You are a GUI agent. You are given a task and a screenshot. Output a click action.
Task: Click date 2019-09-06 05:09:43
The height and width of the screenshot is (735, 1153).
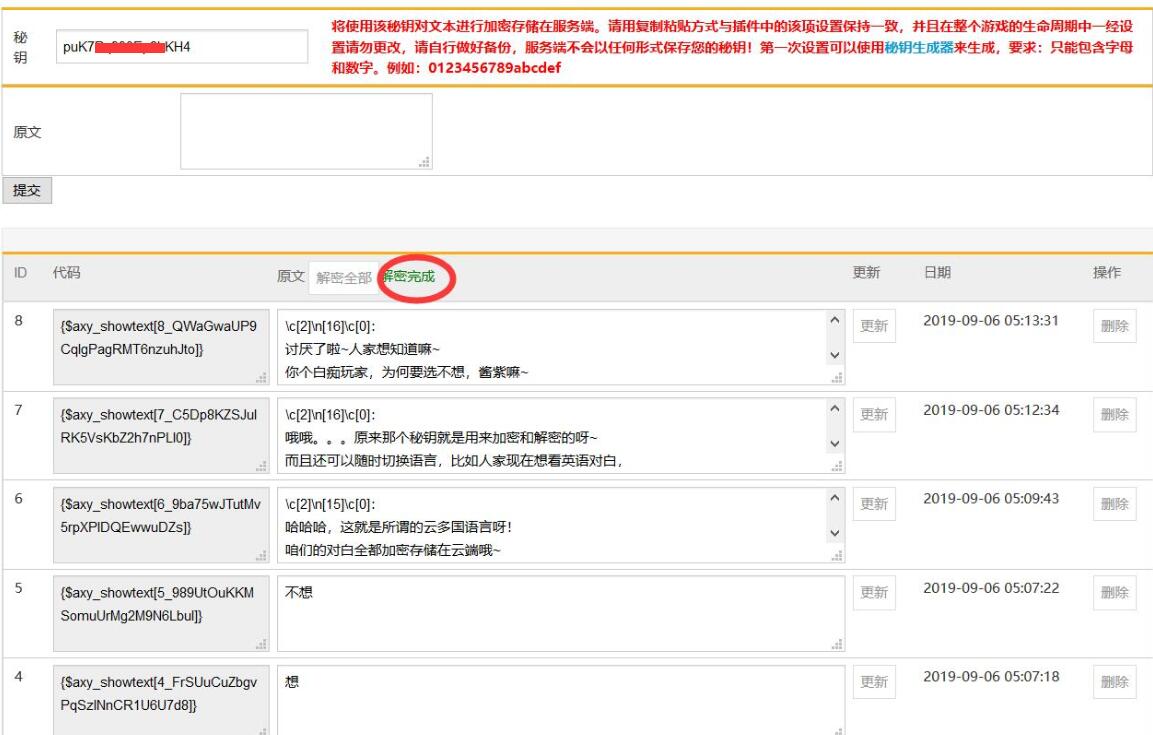[990, 498]
